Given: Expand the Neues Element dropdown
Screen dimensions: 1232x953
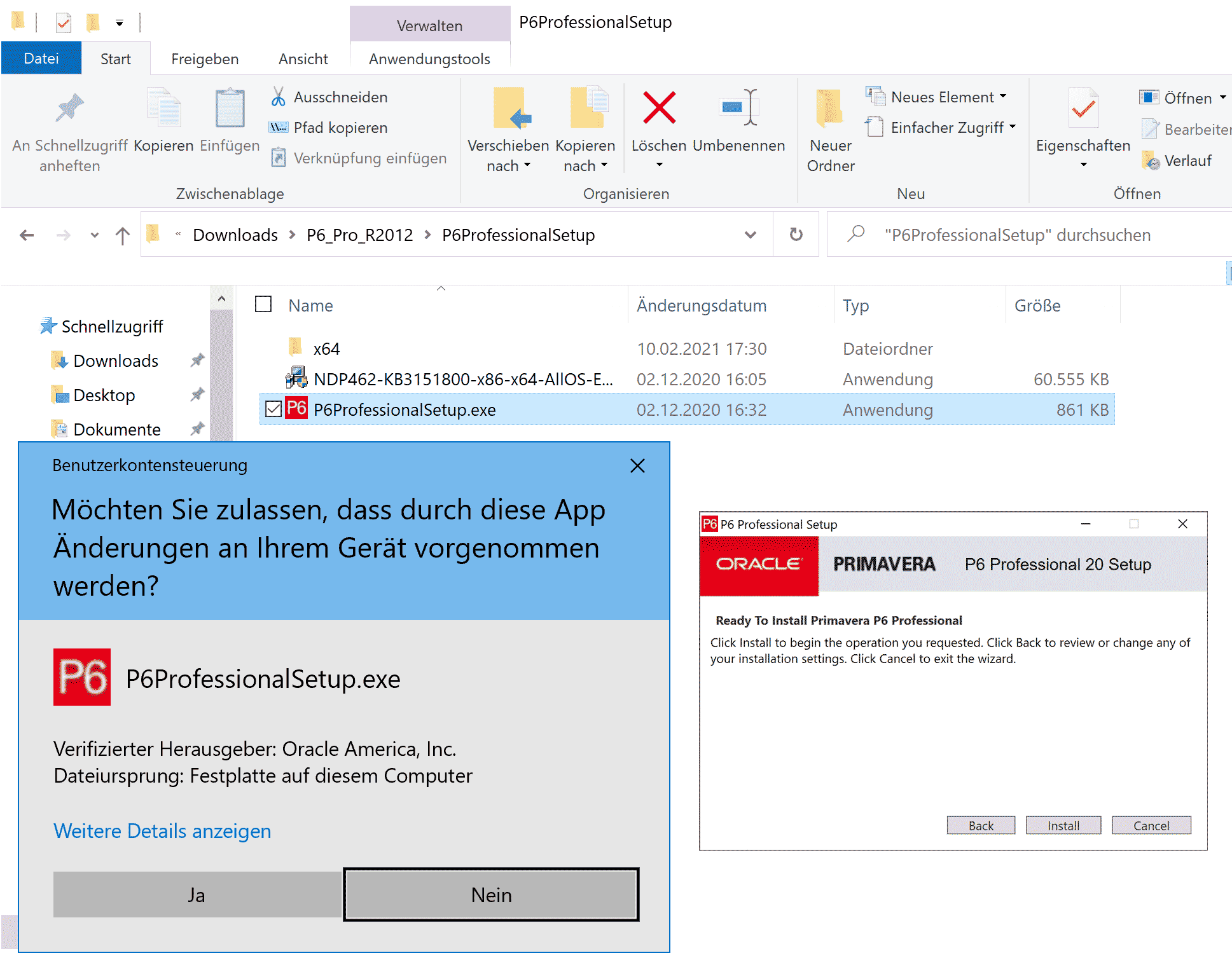Looking at the screenshot, I should pos(1002,97).
